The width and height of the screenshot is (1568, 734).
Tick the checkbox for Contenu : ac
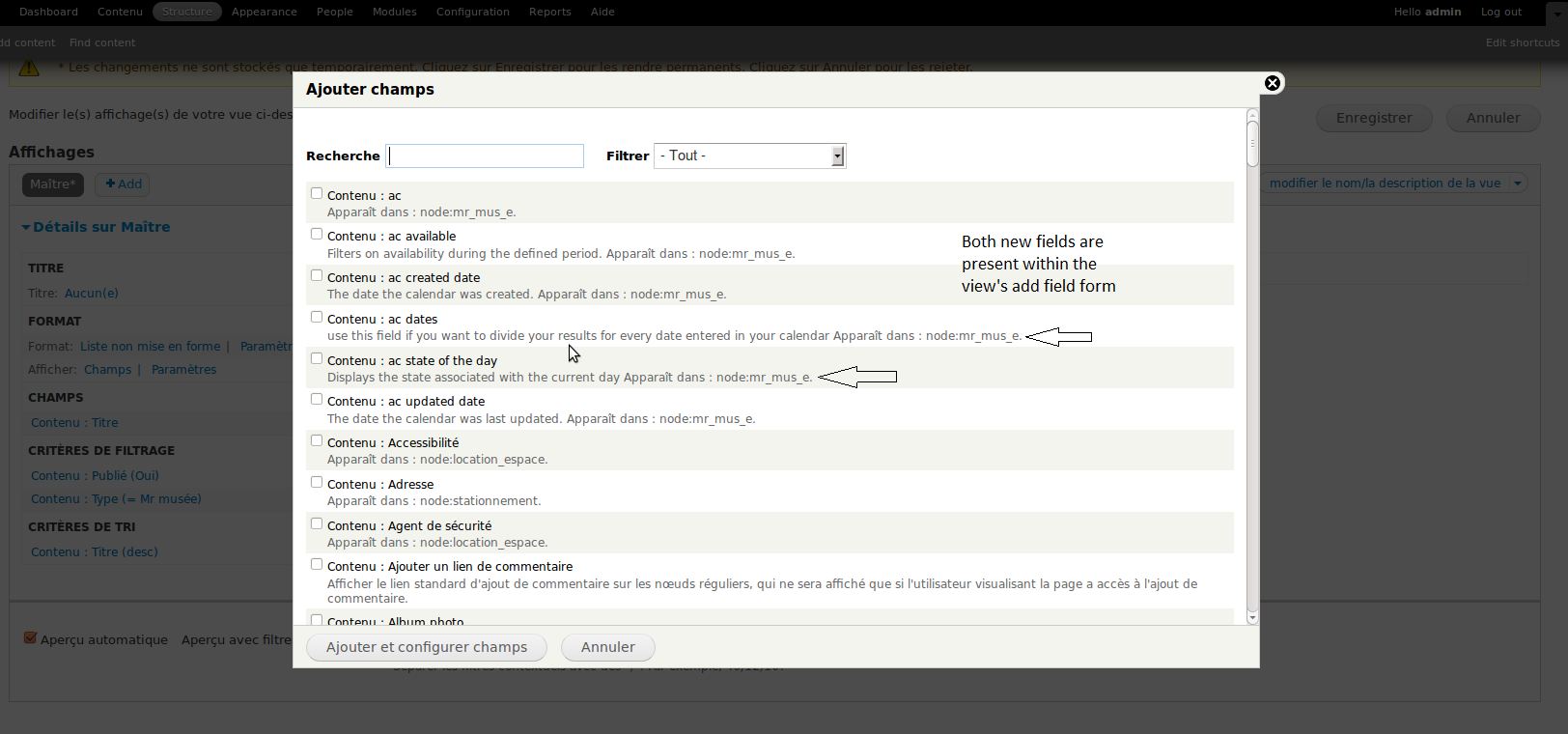tap(317, 193)
